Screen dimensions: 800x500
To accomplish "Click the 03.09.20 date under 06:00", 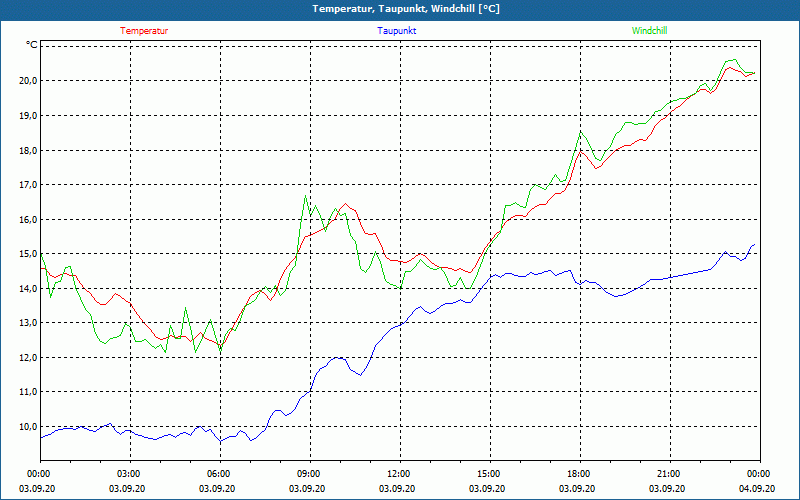I will coord(217,488).
